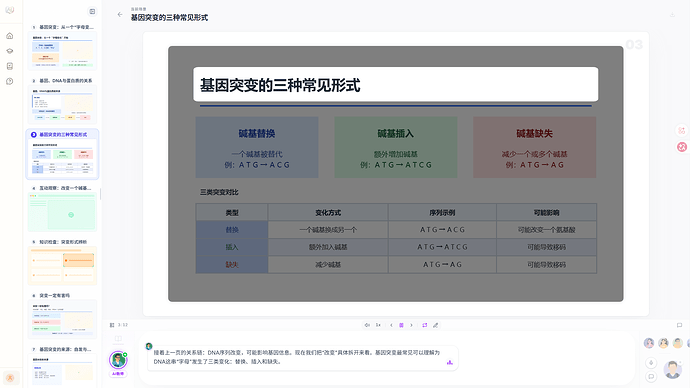Click the cell 可能改变一个氨基酸
The image size is (690, 388).
tap(547, 230)
